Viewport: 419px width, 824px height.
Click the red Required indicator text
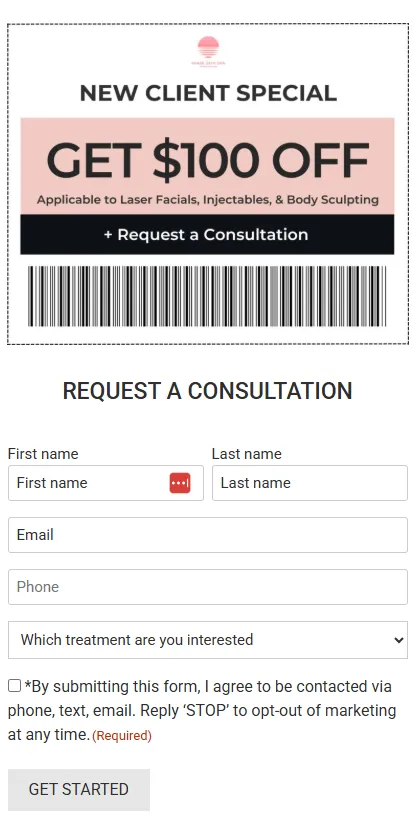(122, 736)
